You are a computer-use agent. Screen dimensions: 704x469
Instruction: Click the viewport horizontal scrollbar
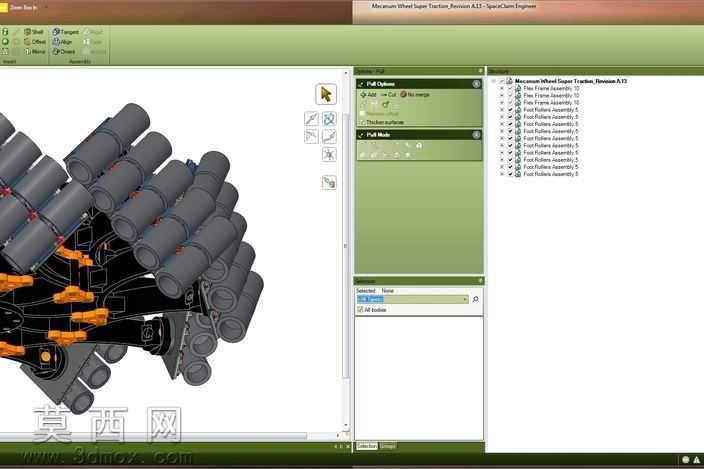click(154, 435)
